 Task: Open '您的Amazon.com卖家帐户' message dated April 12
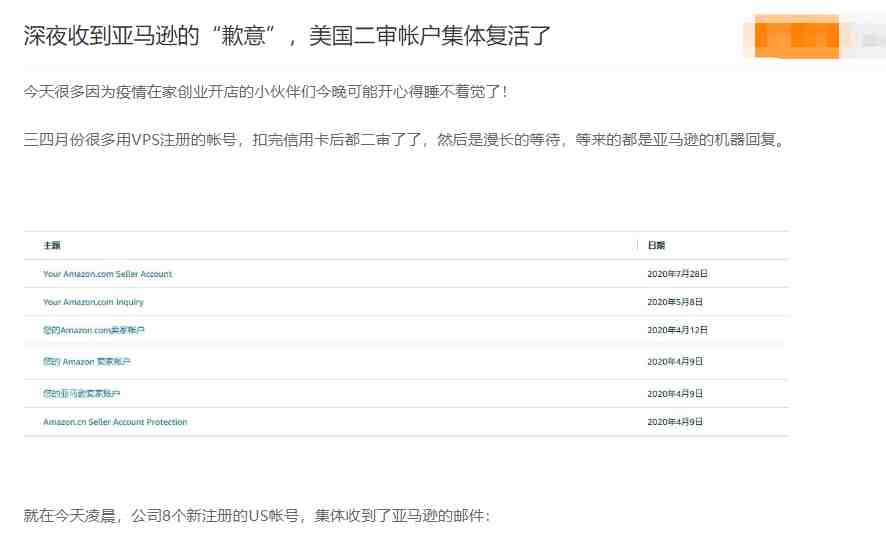point(94,330)
